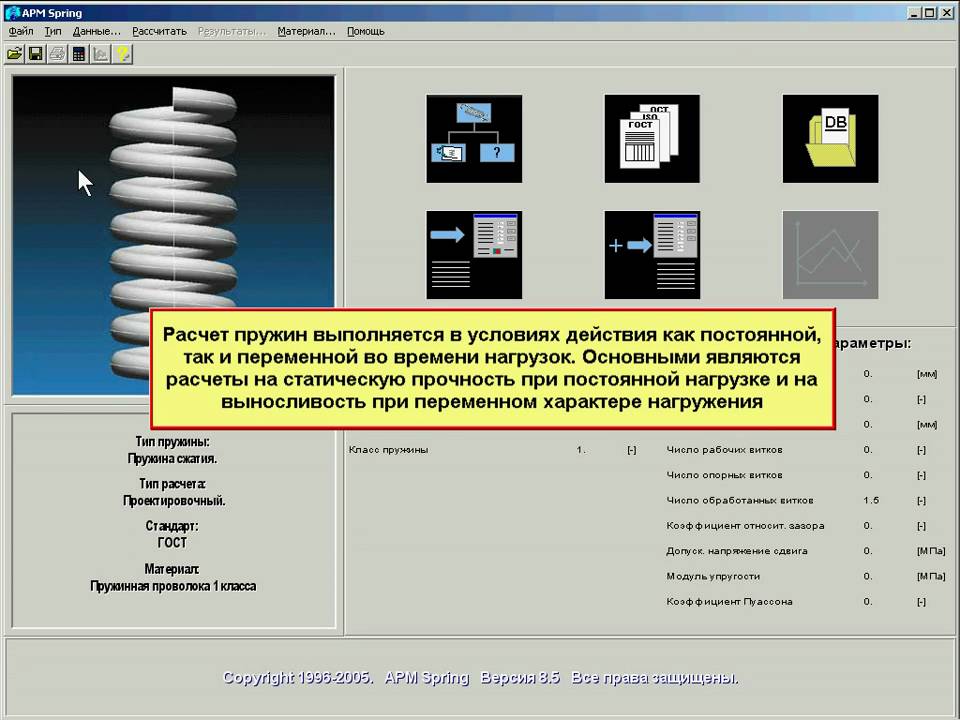This screenshot has height=720, width=960.
Task: Click the results chart toolbar icon
Action: coord(100,54)
